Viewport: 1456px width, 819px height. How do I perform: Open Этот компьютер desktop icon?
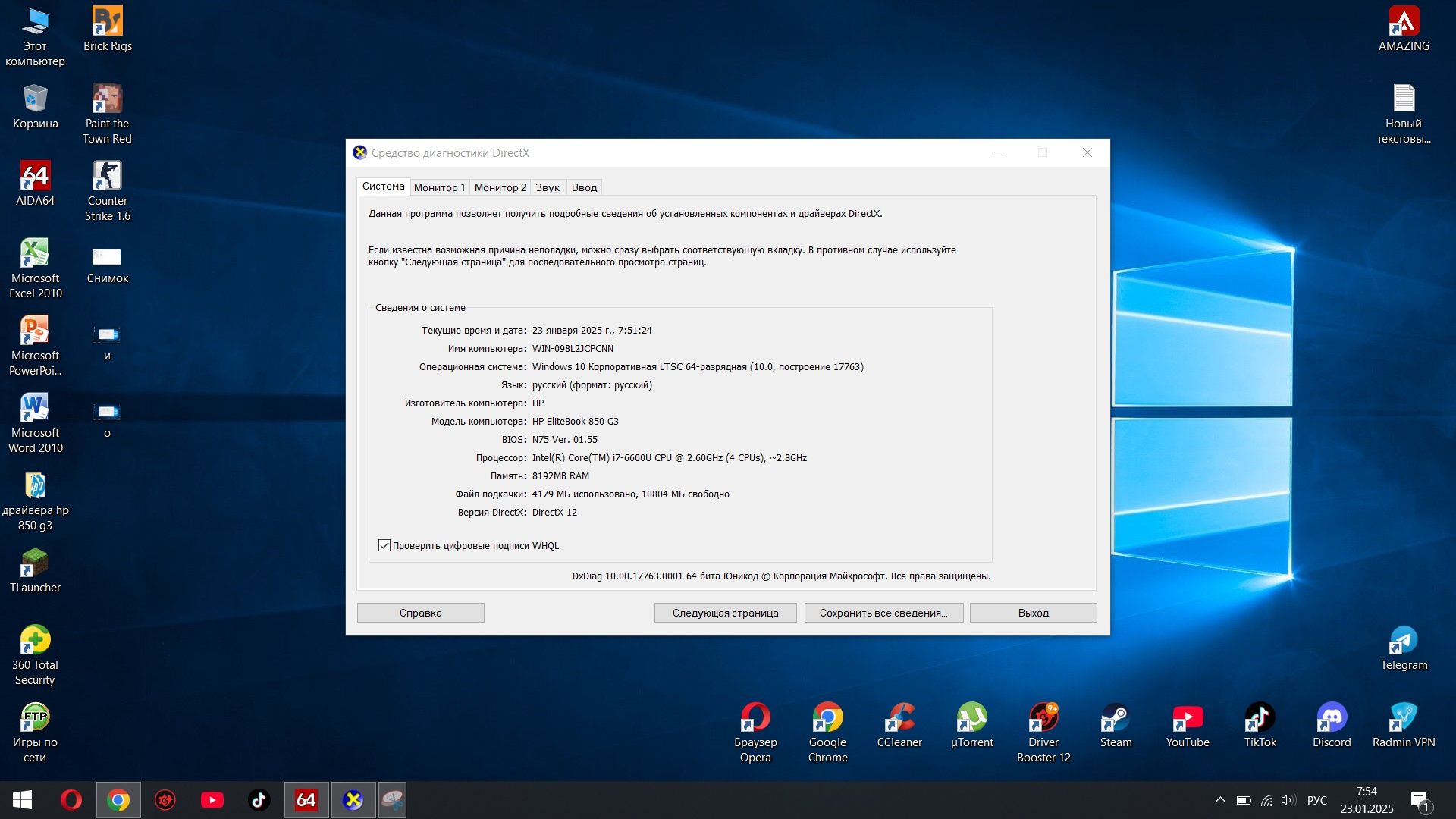35,37
